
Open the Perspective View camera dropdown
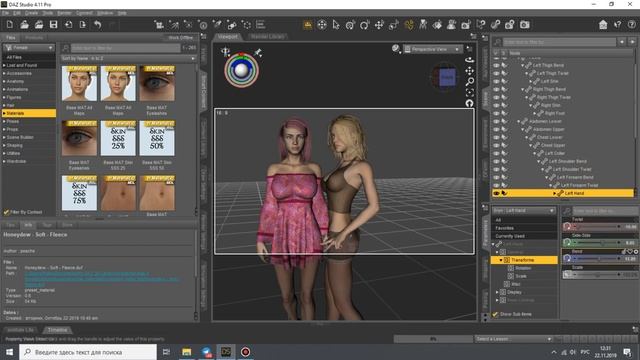pyautogui.click(x=433, y=49)
